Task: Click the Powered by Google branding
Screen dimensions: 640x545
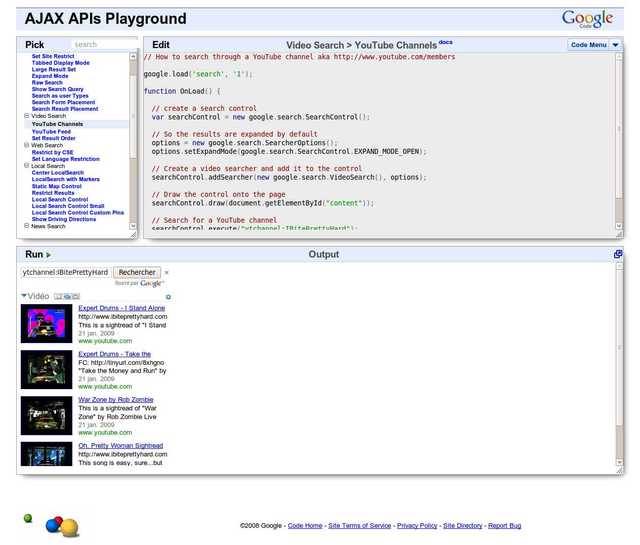Action: tap(140, 283)
